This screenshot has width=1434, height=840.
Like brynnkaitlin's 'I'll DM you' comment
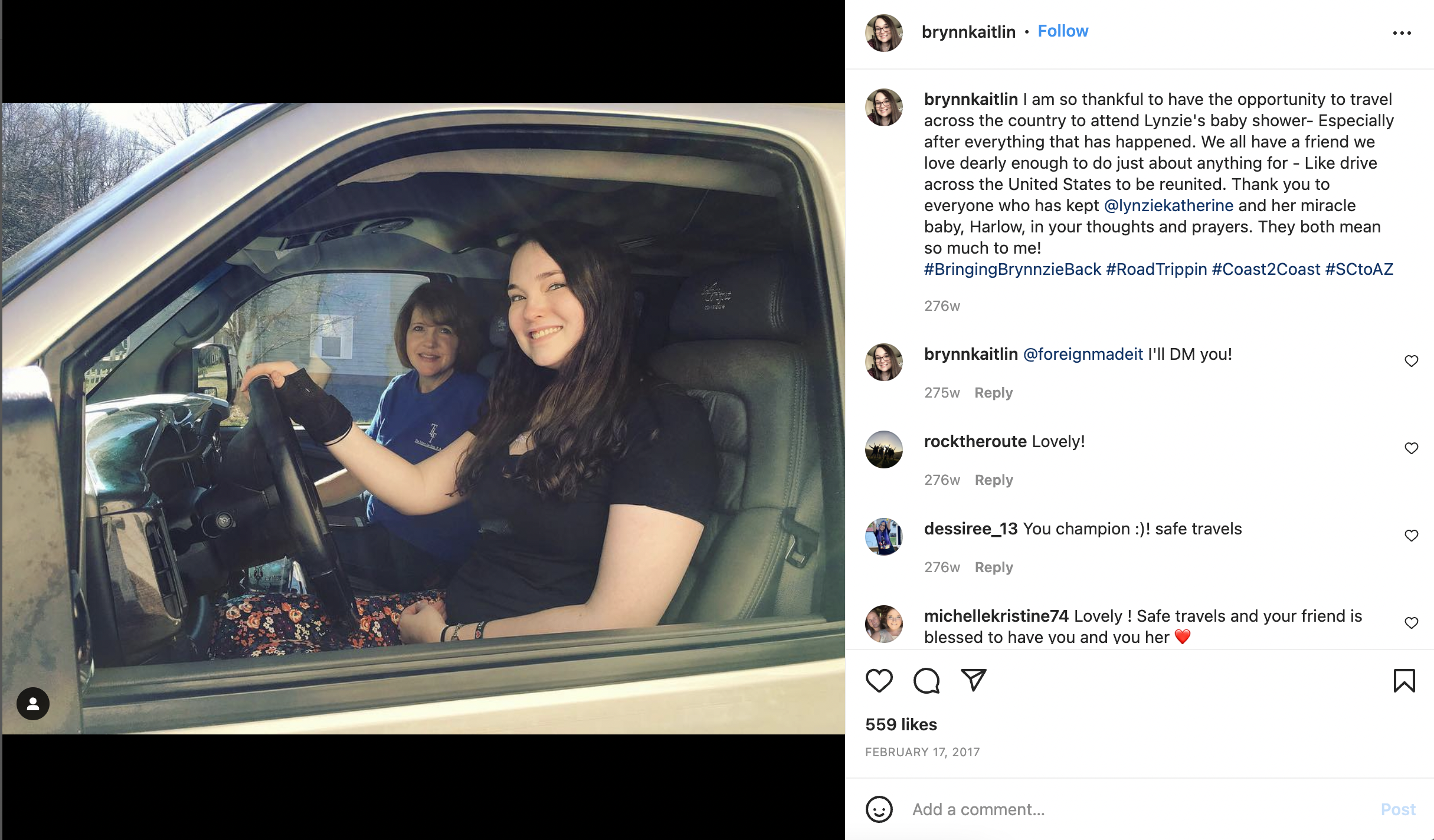click(x=1411, y=361)
